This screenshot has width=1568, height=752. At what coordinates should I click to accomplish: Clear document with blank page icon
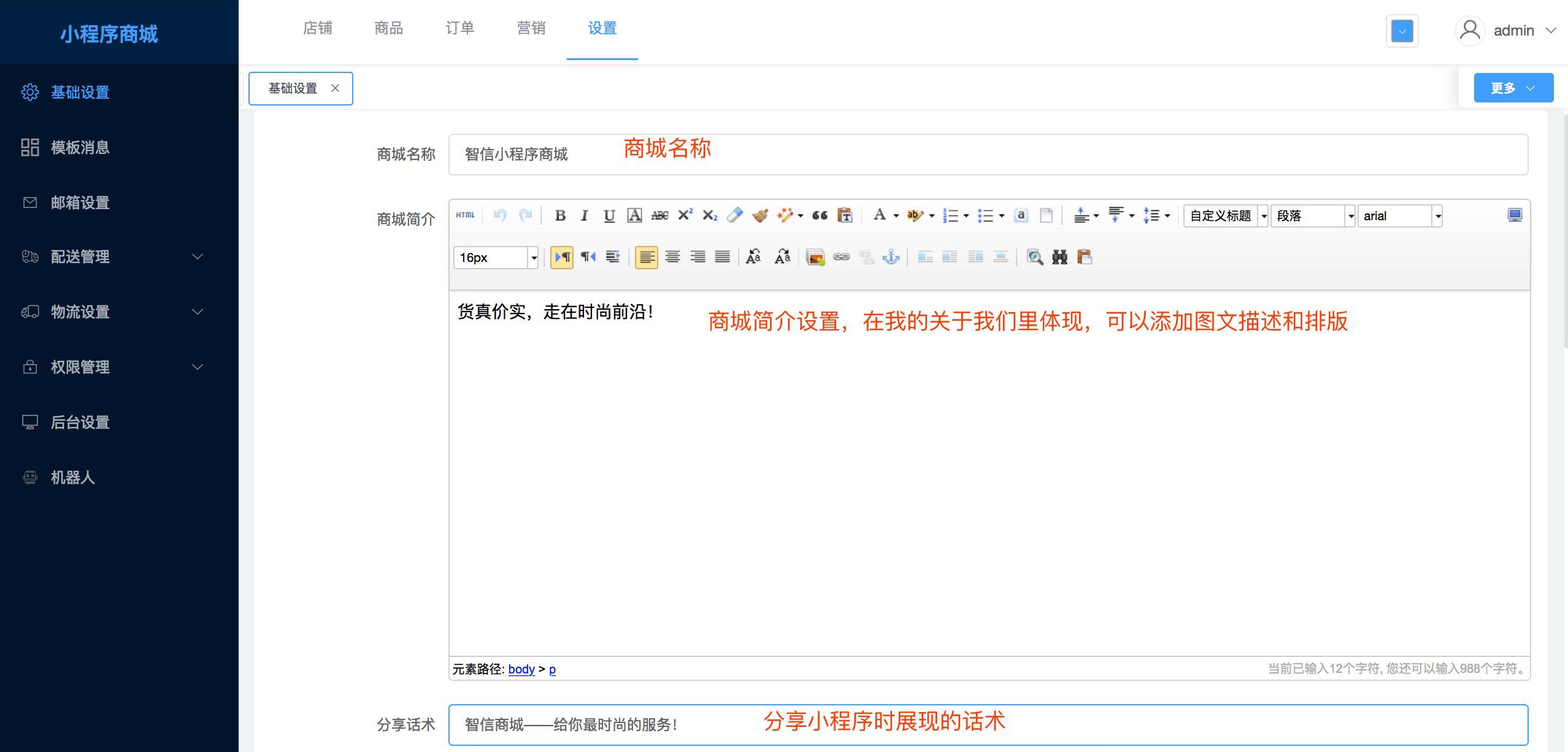pyautogui.click(x=1046, y=215)
